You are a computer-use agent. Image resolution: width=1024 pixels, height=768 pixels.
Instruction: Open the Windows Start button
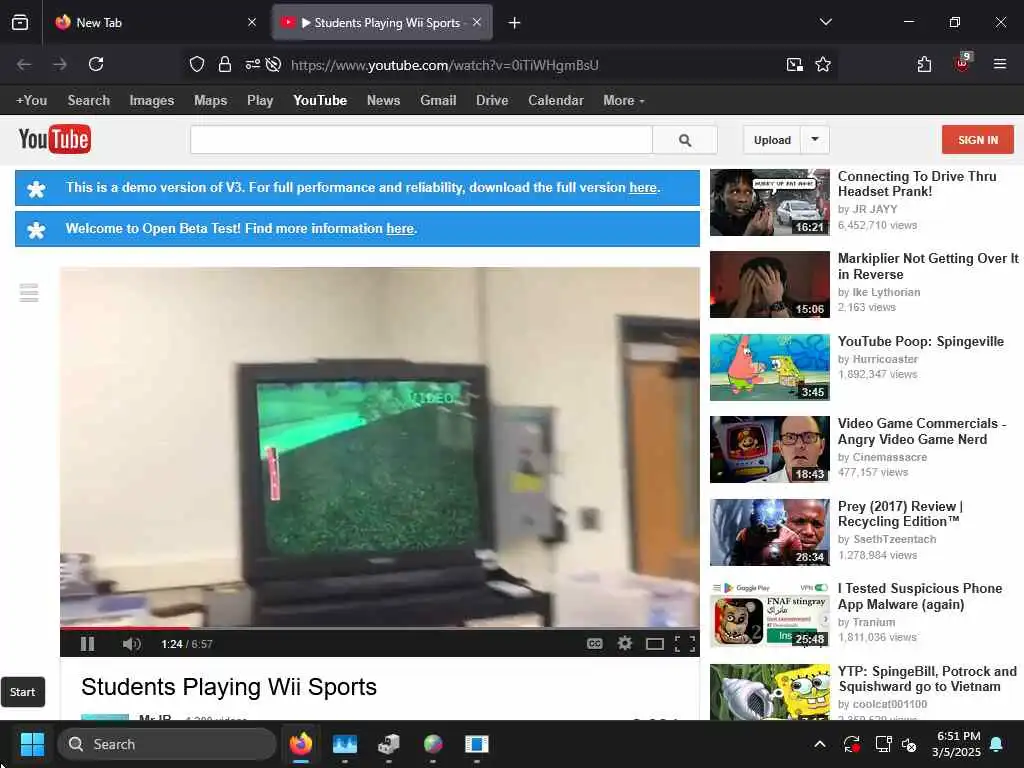pos(32,744)
